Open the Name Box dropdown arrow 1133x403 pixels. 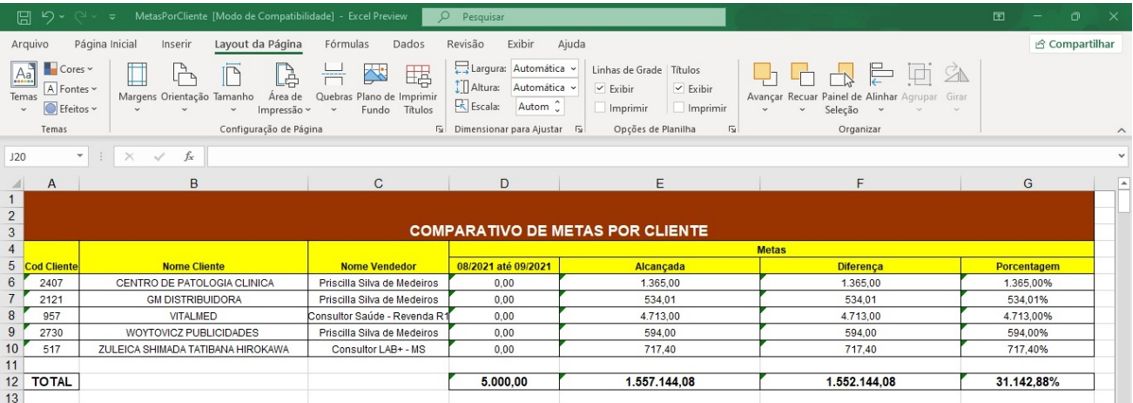pyautogui.click(x=79, y=156)
